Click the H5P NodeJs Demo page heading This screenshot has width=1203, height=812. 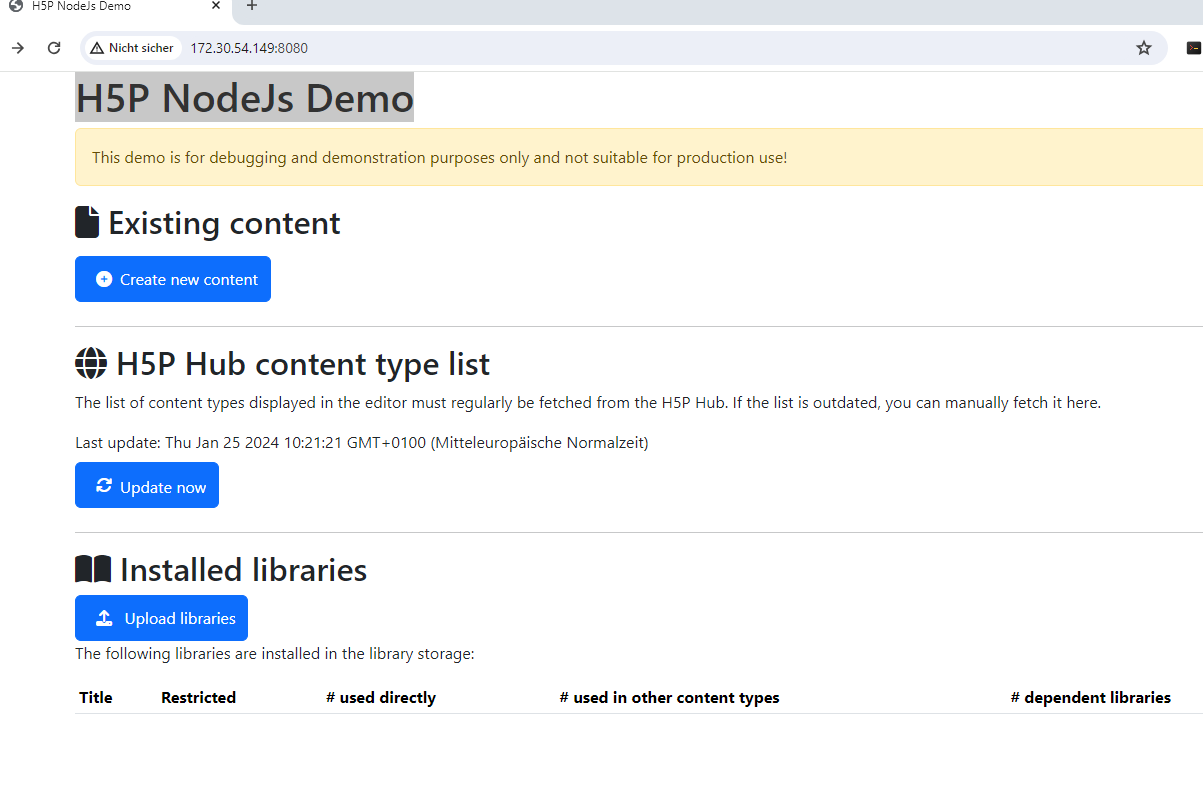[244, 98]
